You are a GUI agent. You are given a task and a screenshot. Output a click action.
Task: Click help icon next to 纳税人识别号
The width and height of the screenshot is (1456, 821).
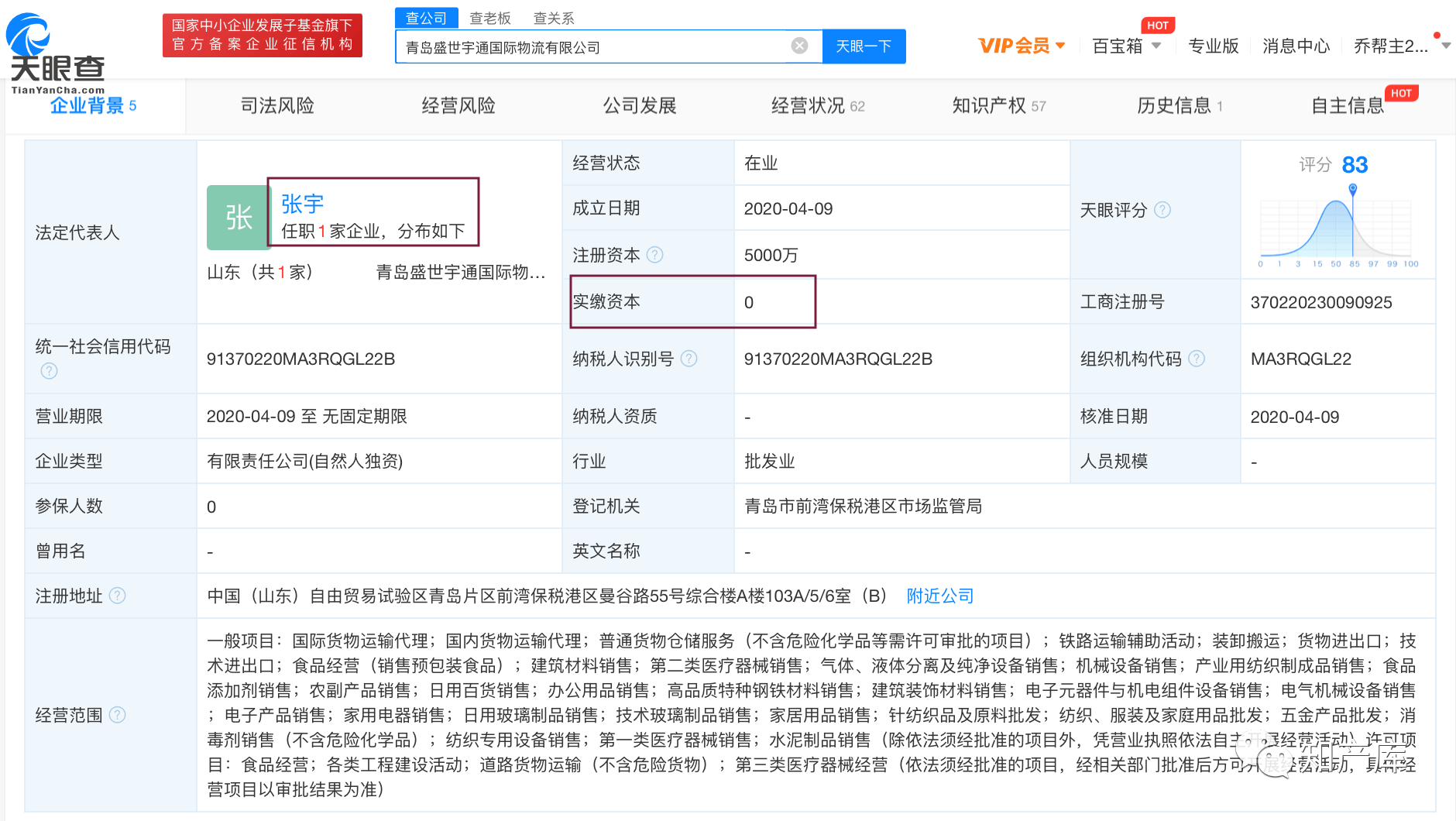click(689, 359)
